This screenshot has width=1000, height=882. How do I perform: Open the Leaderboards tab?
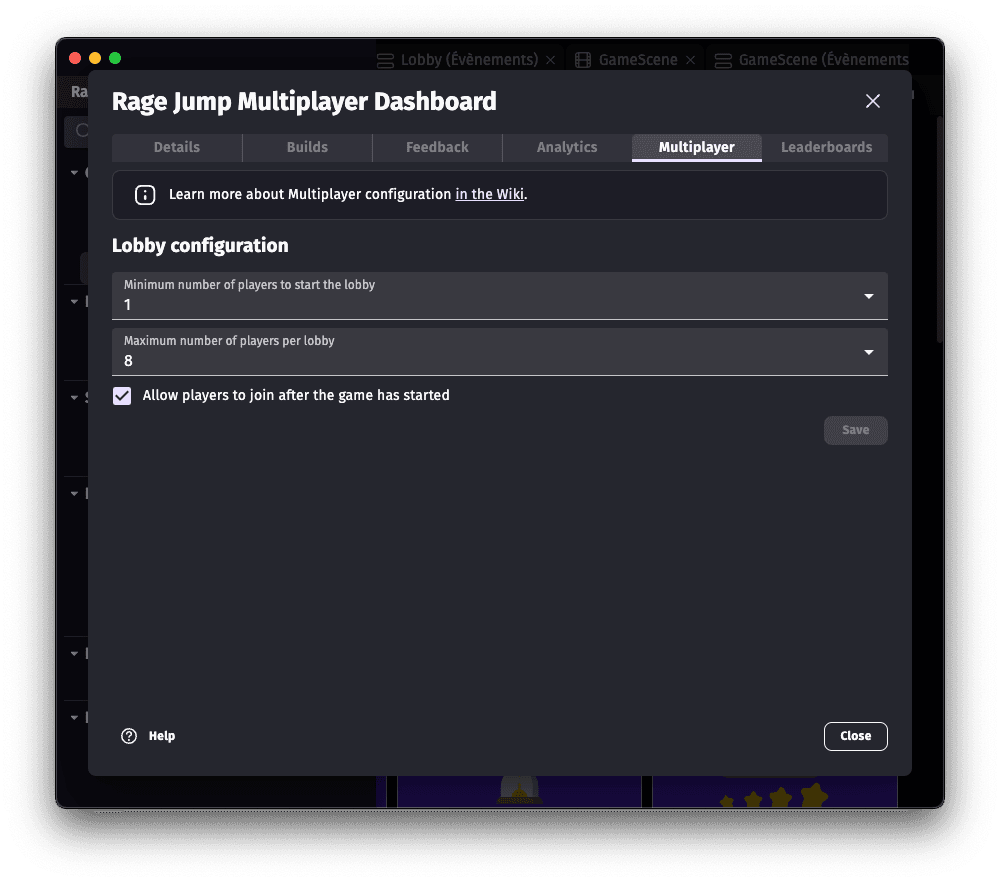(826, 147)
